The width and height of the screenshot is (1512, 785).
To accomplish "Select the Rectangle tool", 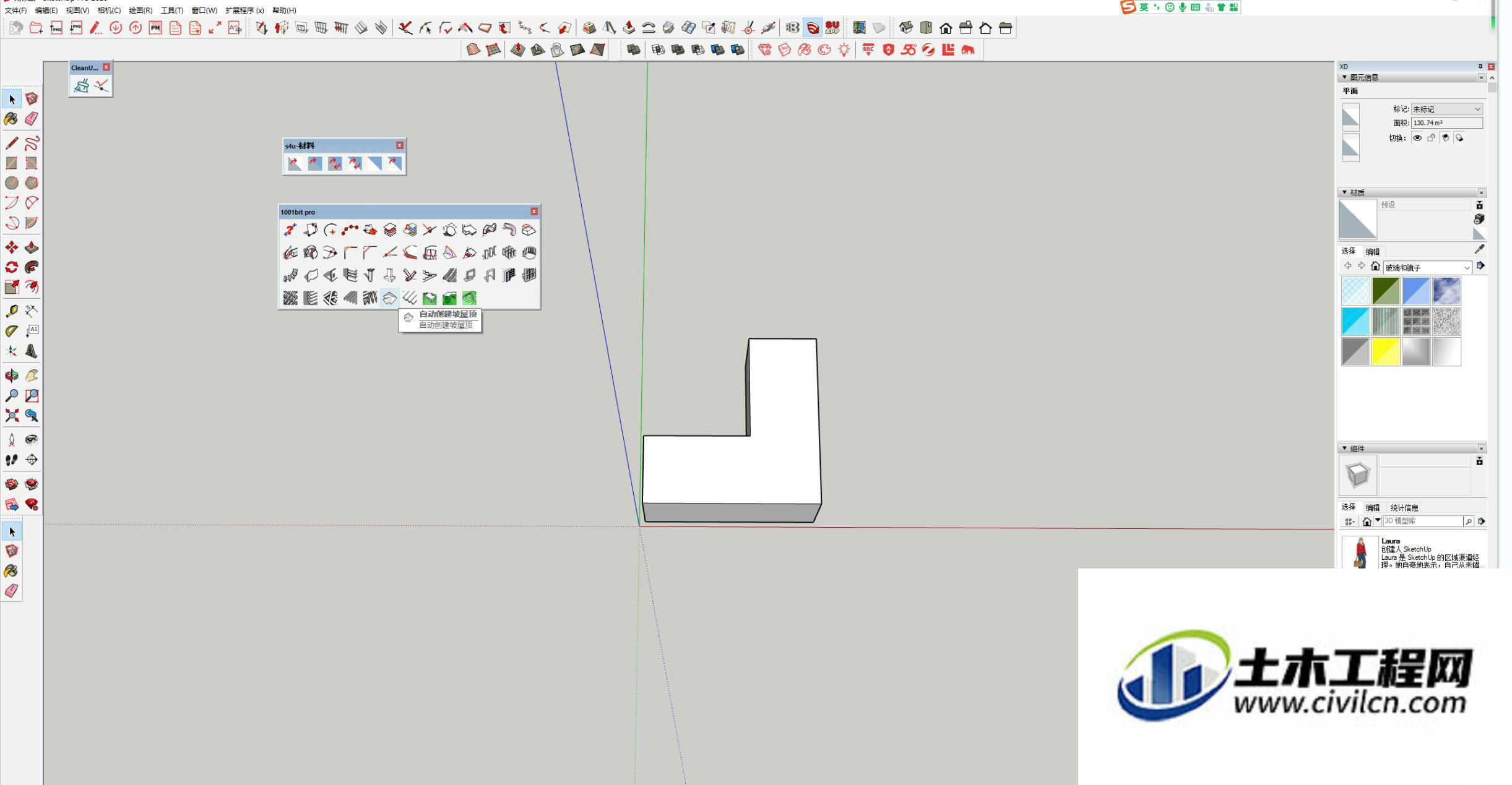I will [x=11, y=163].
